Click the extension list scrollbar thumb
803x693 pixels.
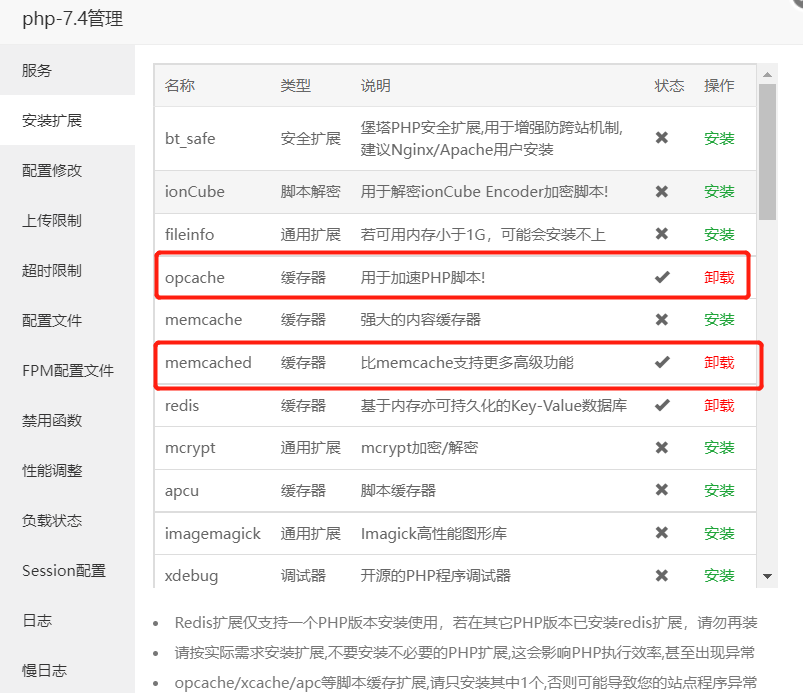click(x=767, y=152)
